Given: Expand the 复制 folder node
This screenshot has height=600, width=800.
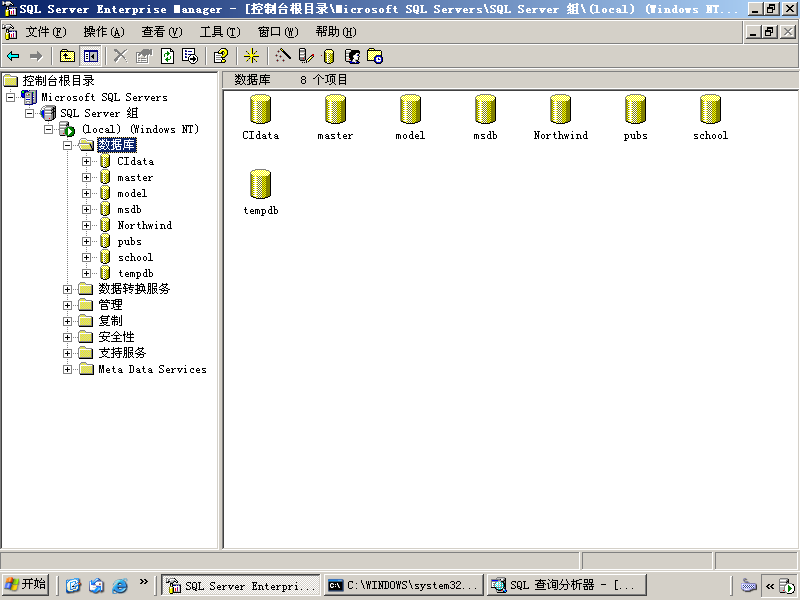Looking at the screenshot, I should 67,321.
